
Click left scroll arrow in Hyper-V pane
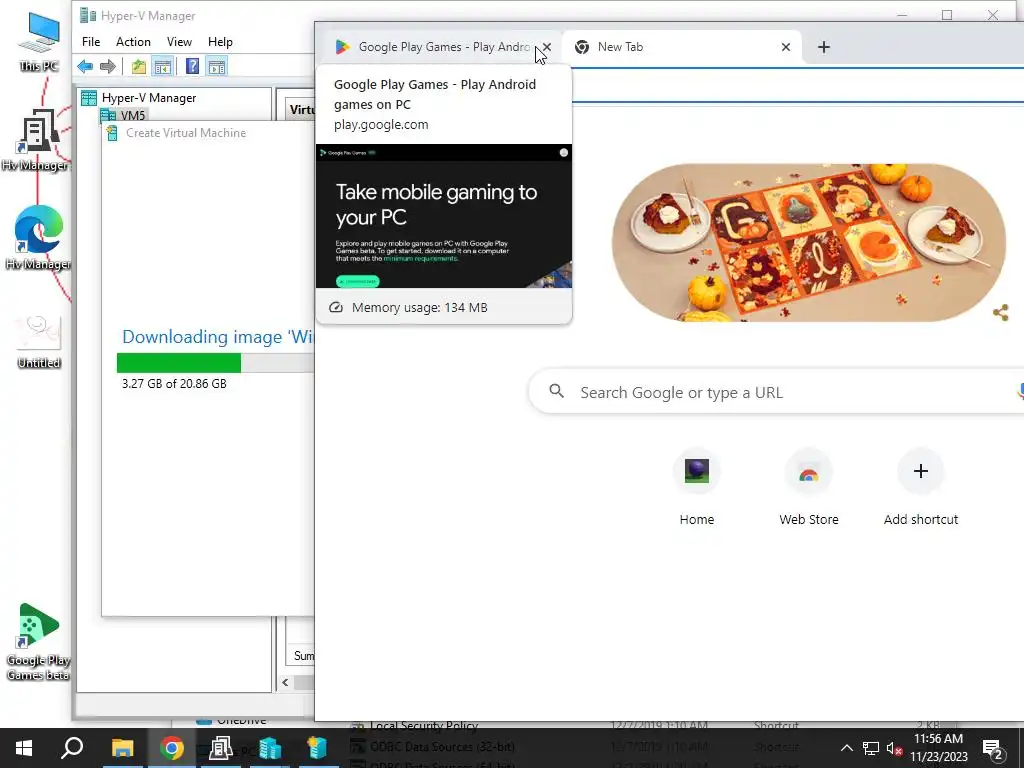[285, 682]
